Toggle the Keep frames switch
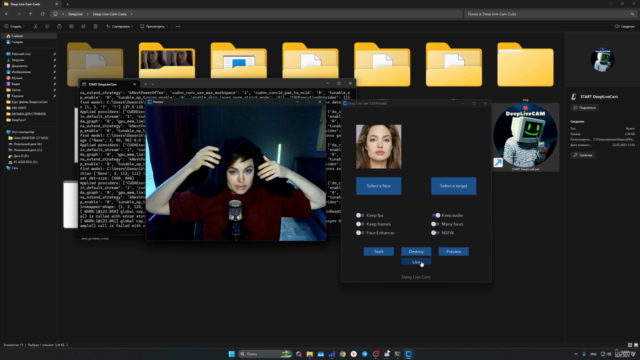This screenshot has height=360, width=640. (x=360, y=224)
